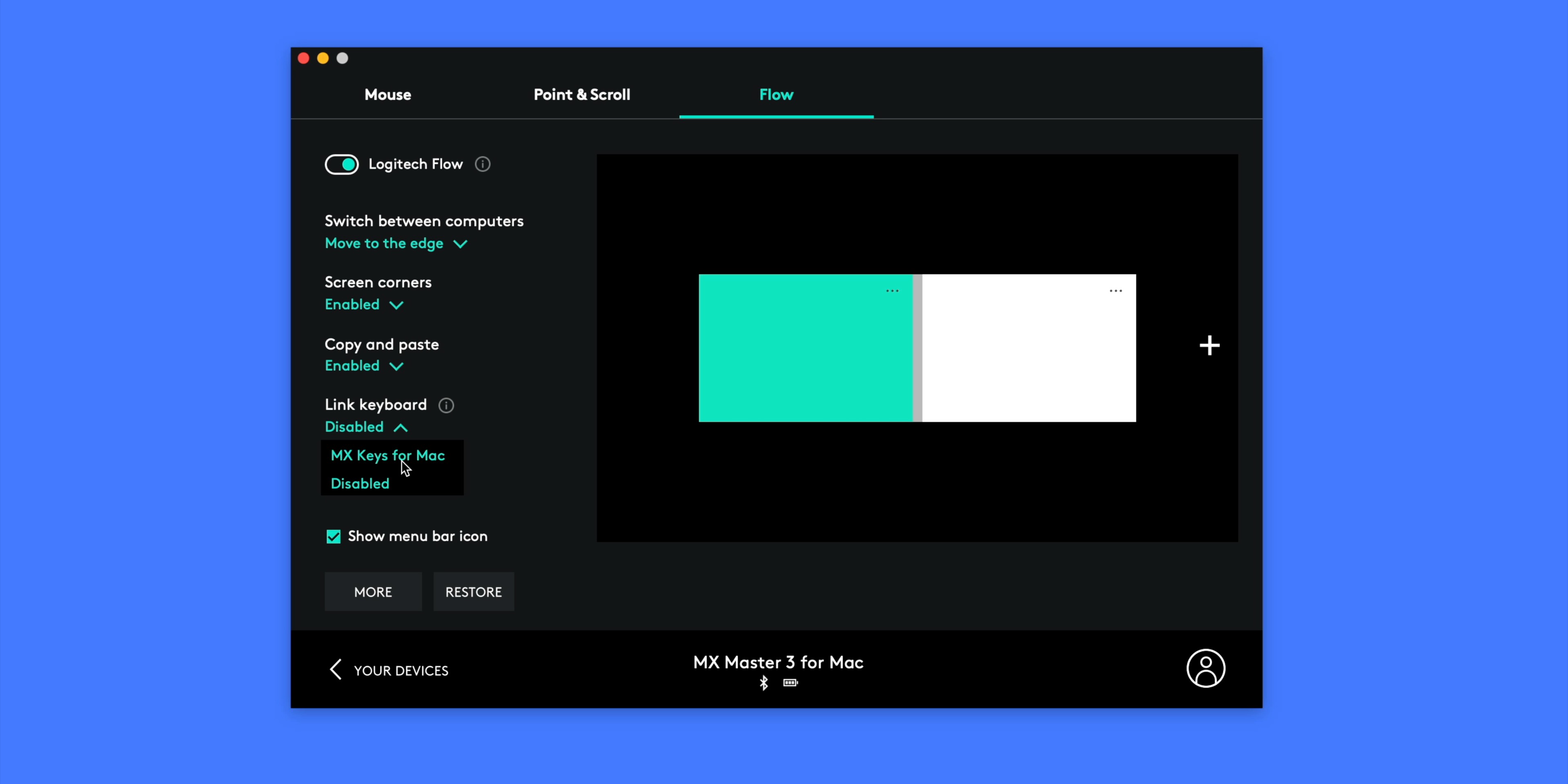
Task: Turn off the Logitech Flow toggle
Action: (x=341, y=164)
